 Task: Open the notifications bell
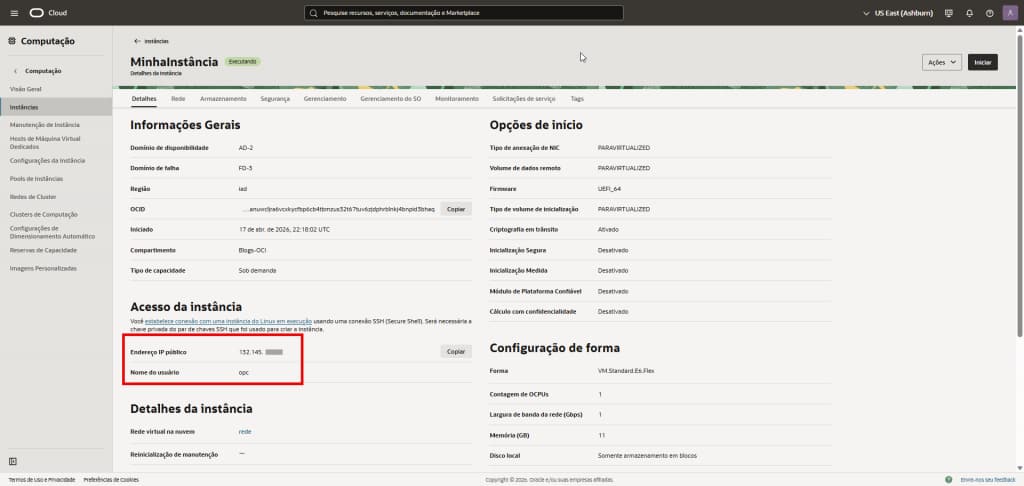click(x=969, y=13)
